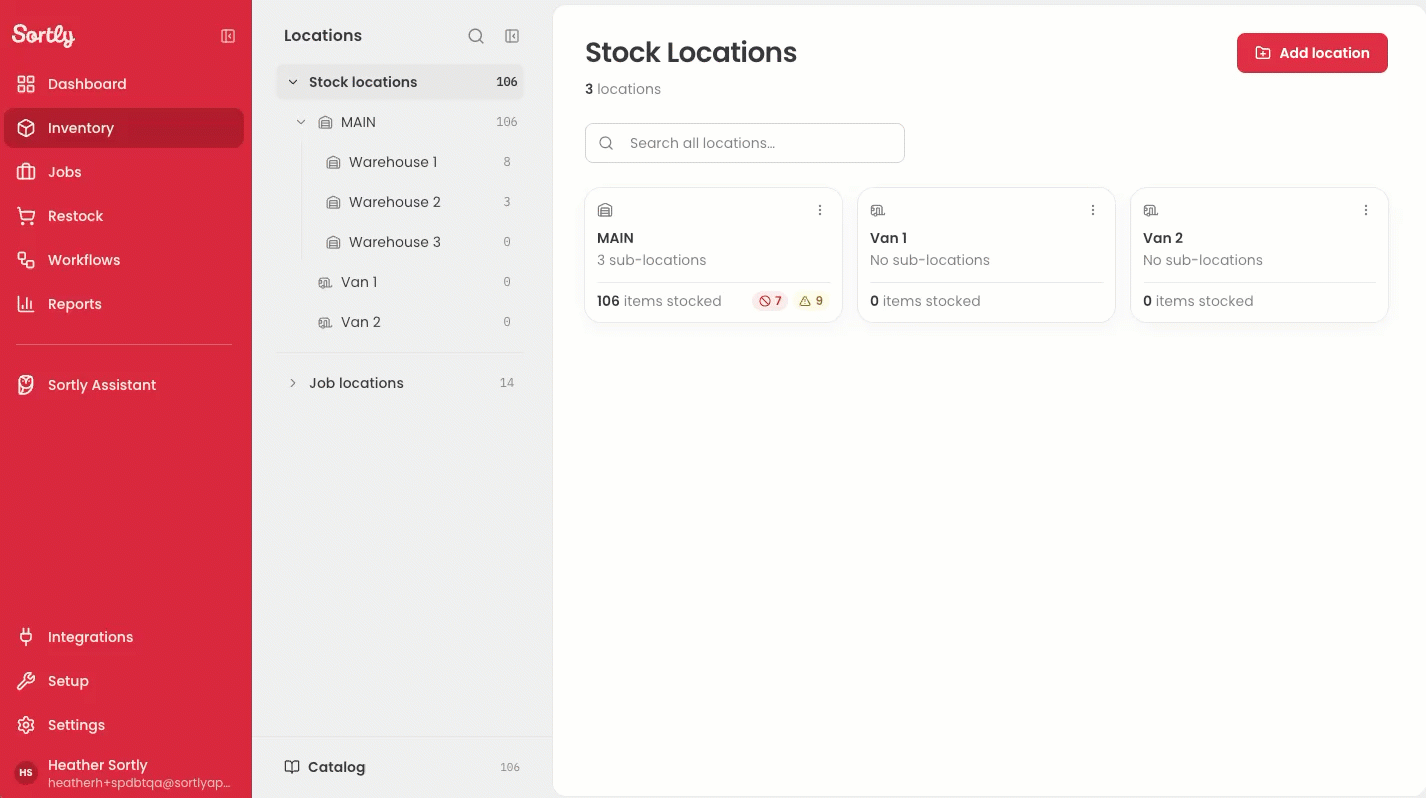Collapse the Locations panel
The width and height of the screenshot is (1426, 798).
point(512,36)
